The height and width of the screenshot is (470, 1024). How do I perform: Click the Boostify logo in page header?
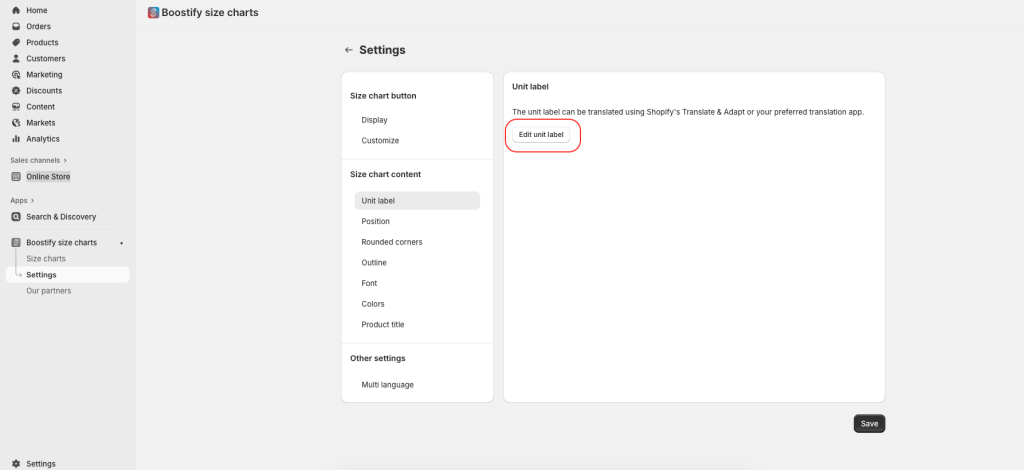(x=153, y=12)
